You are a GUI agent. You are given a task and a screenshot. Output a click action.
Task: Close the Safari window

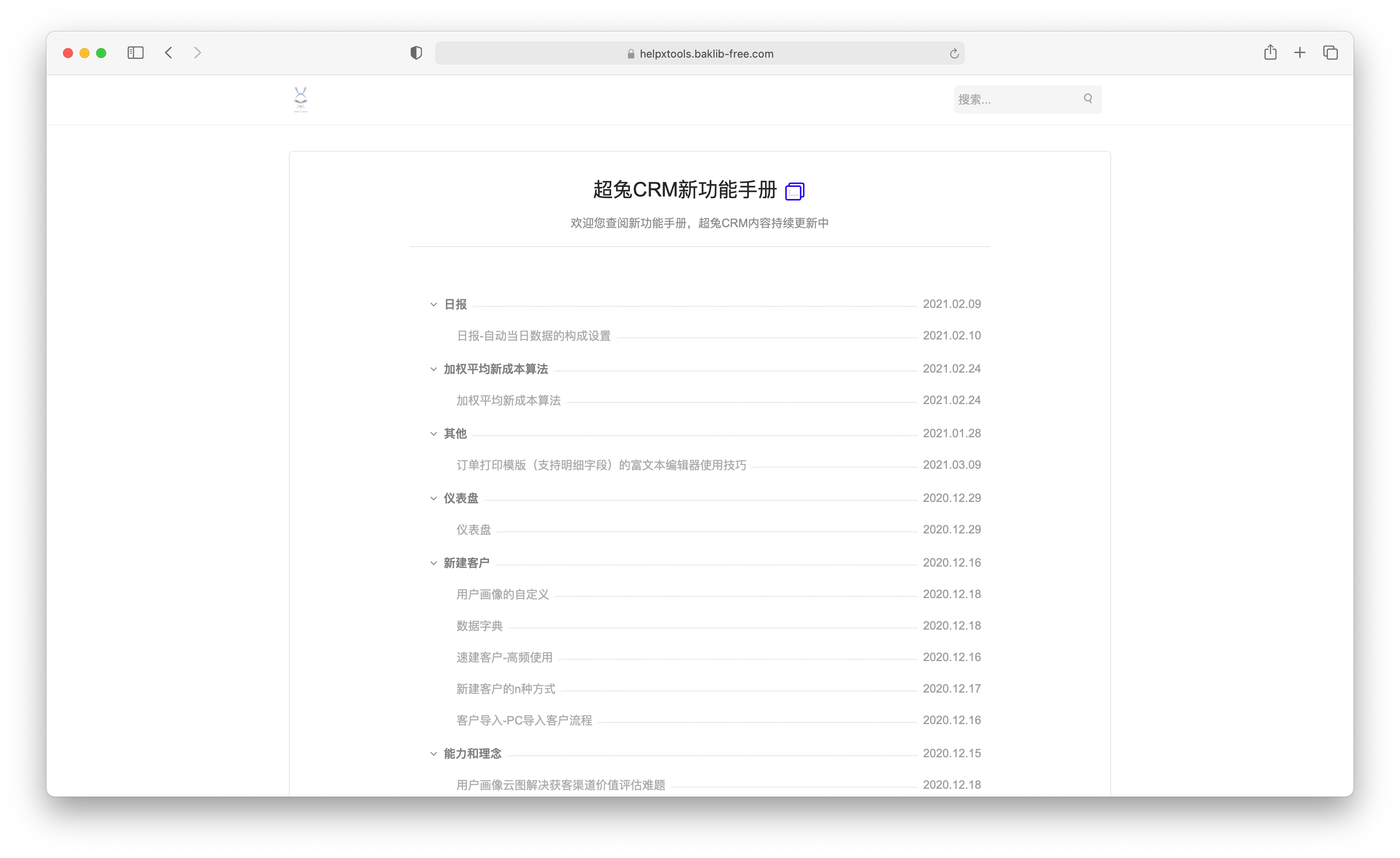68,53
